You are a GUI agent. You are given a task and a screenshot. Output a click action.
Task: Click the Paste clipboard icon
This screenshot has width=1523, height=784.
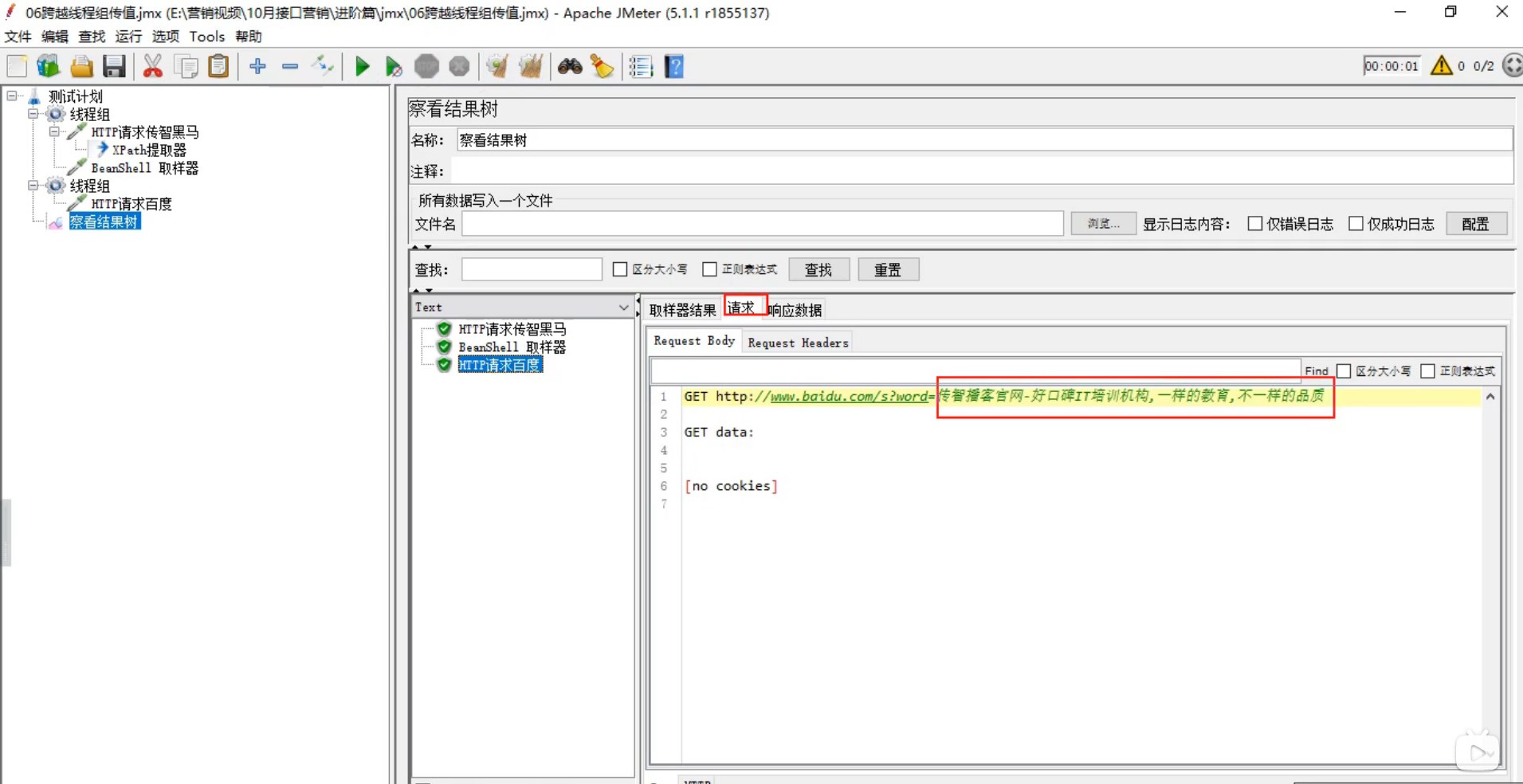tap(218, 66)
